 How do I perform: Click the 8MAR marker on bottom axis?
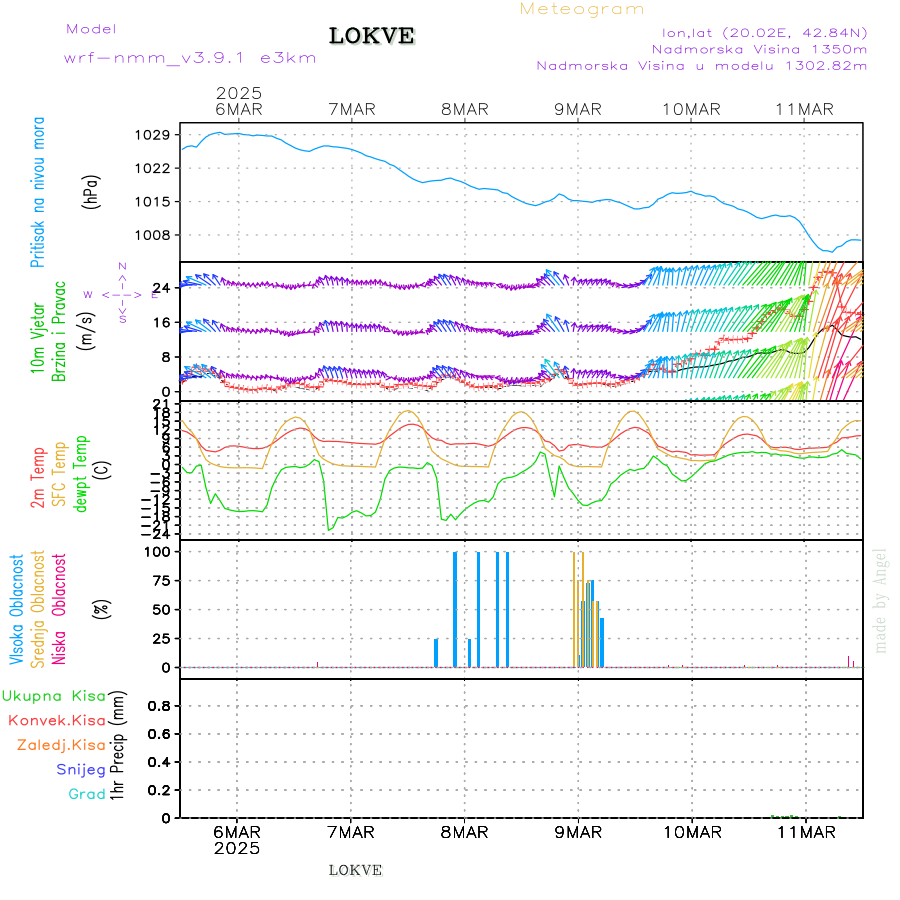click(x=464, y=832)
